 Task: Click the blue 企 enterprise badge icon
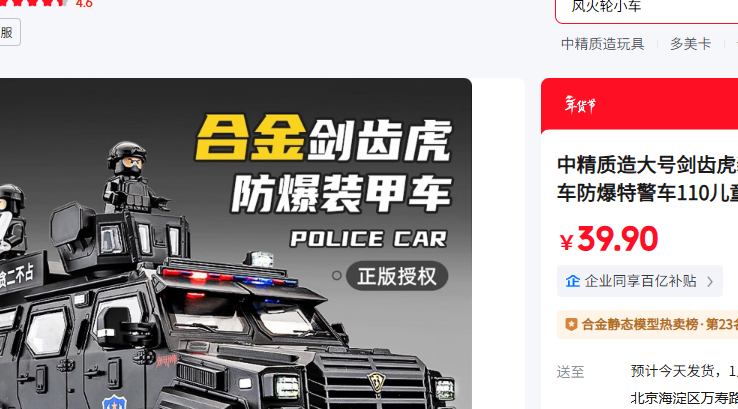tap(572, 281)
